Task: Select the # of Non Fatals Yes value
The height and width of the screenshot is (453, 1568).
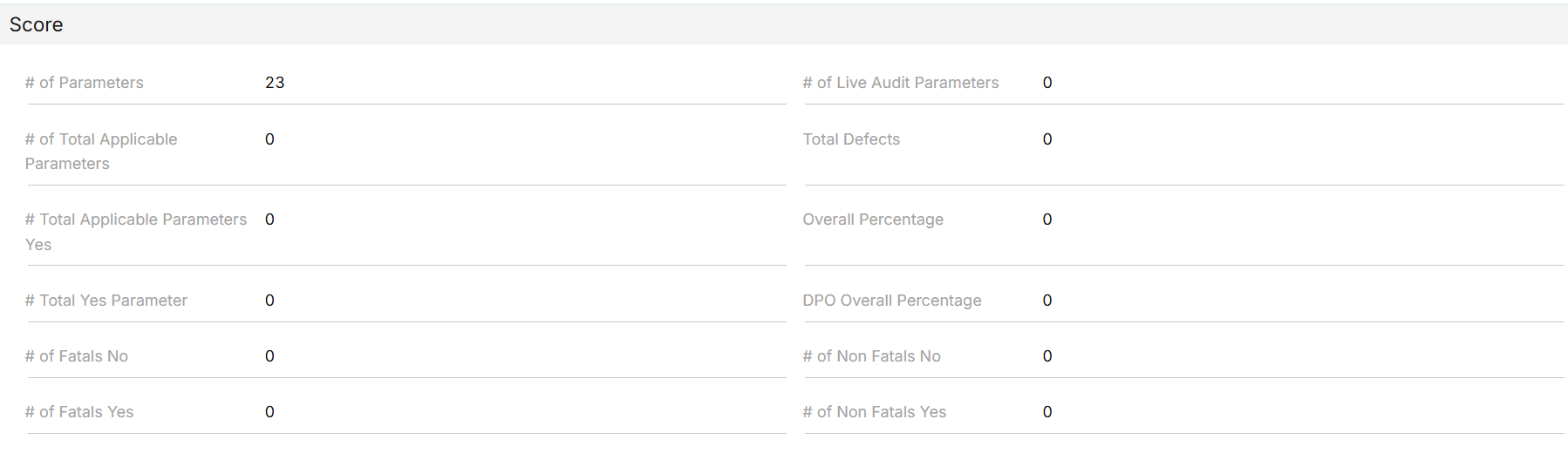Action: coord(1047,412)
